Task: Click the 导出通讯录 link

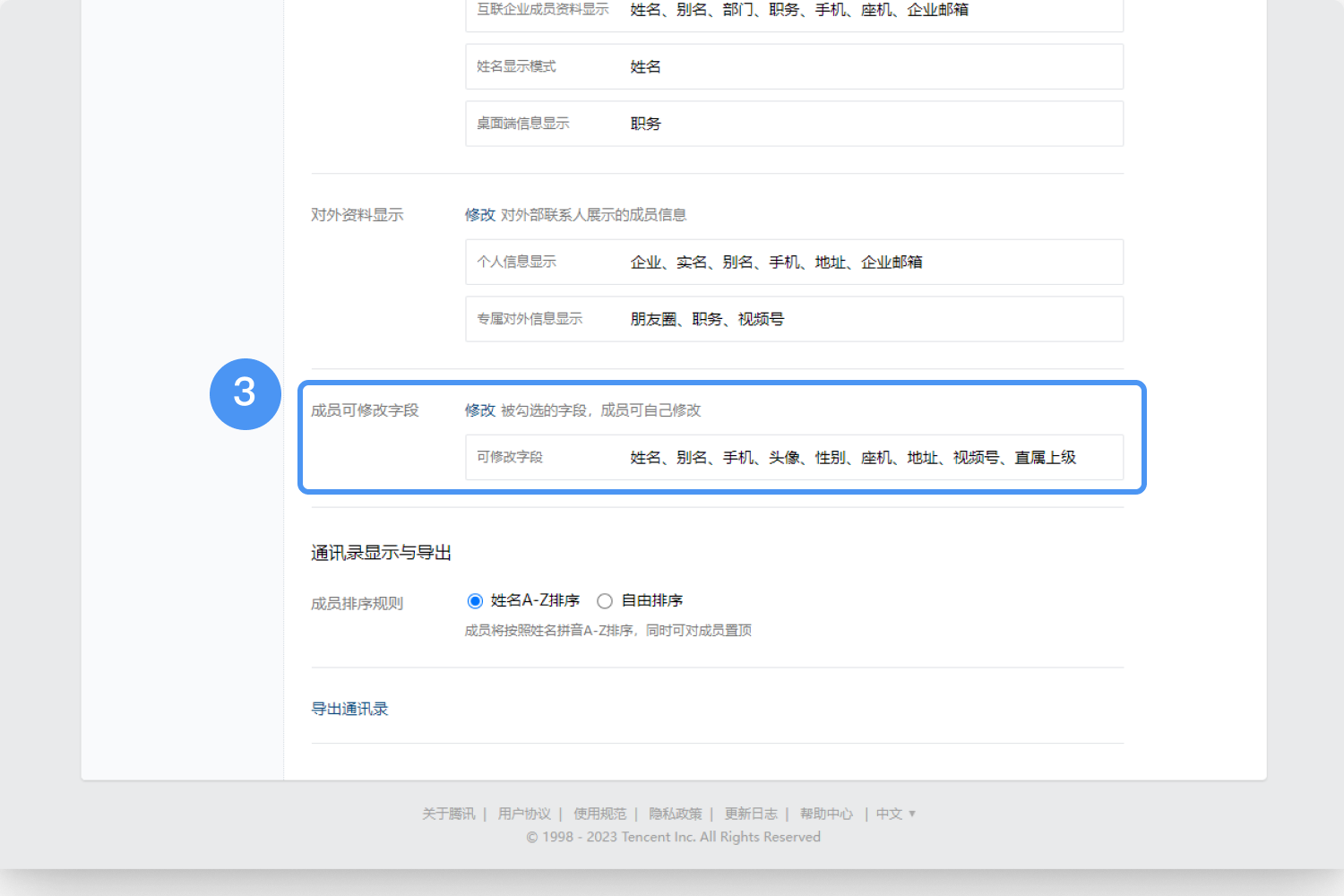Action: tap(349, 709)
